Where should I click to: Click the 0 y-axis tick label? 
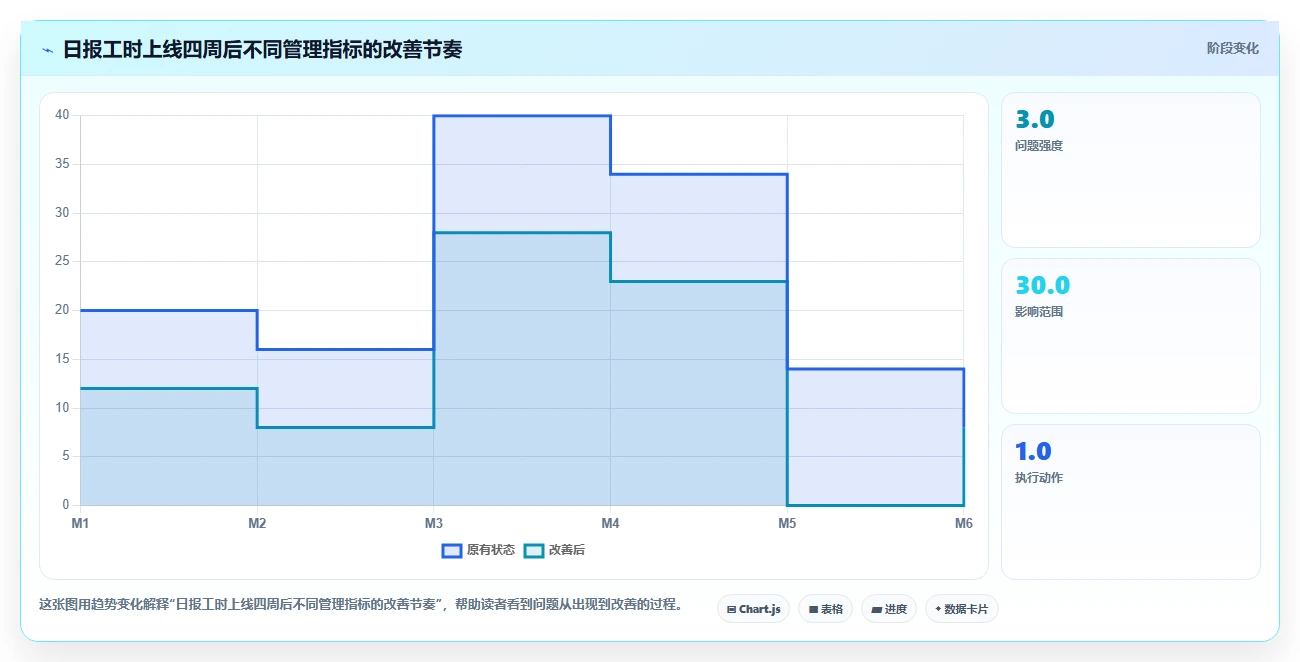[65, 505]
